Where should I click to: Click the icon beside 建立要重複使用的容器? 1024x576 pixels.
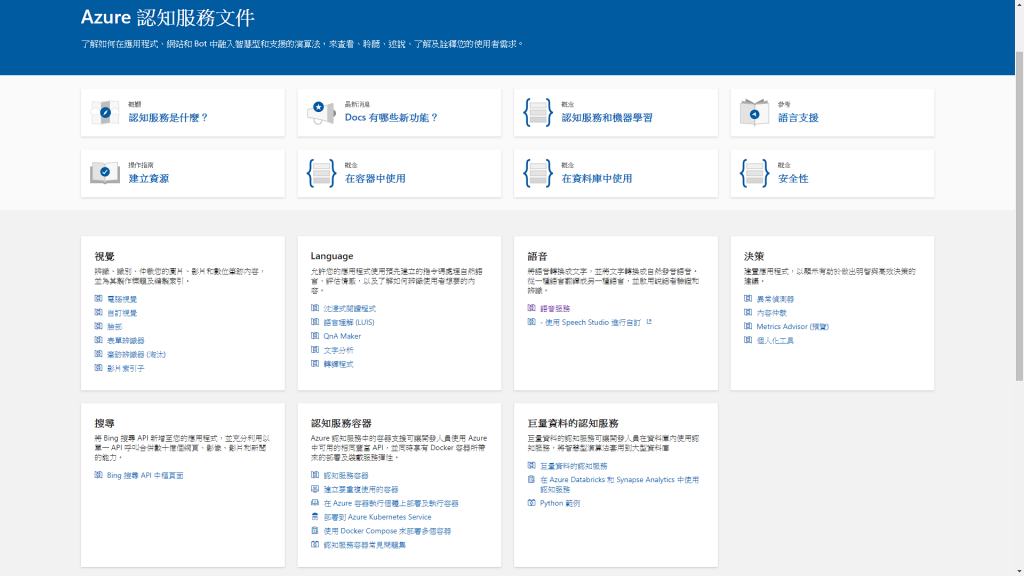click(x=315, y=488)
